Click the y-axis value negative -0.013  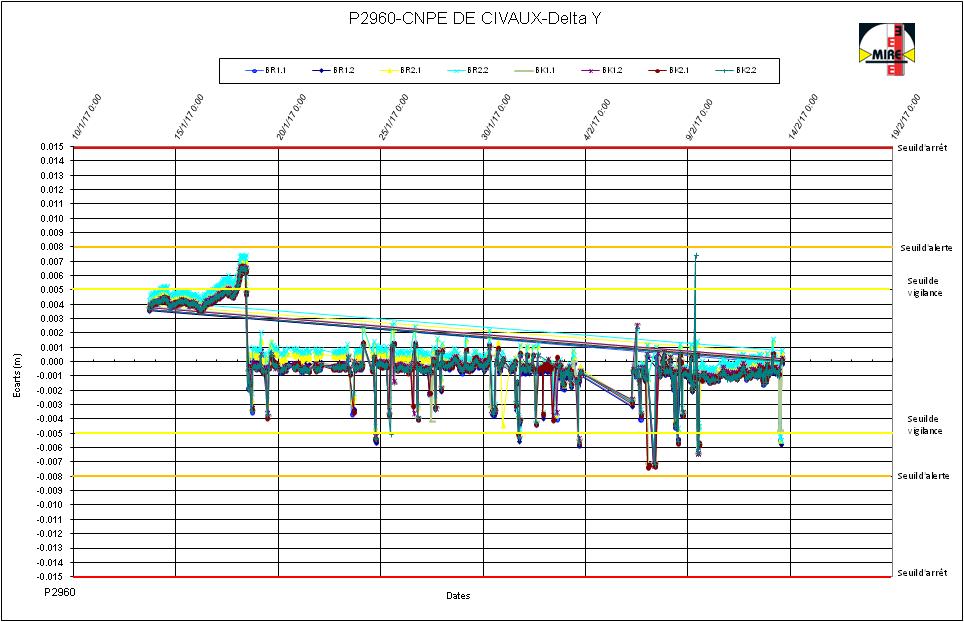[50, 548]
